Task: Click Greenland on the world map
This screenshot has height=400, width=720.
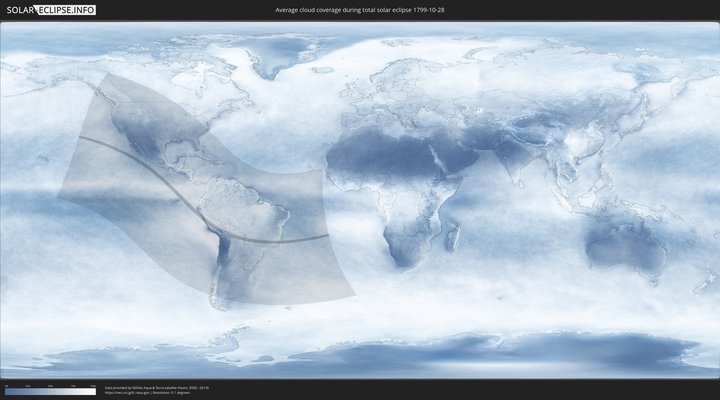Action: click(x=270, y=55)
